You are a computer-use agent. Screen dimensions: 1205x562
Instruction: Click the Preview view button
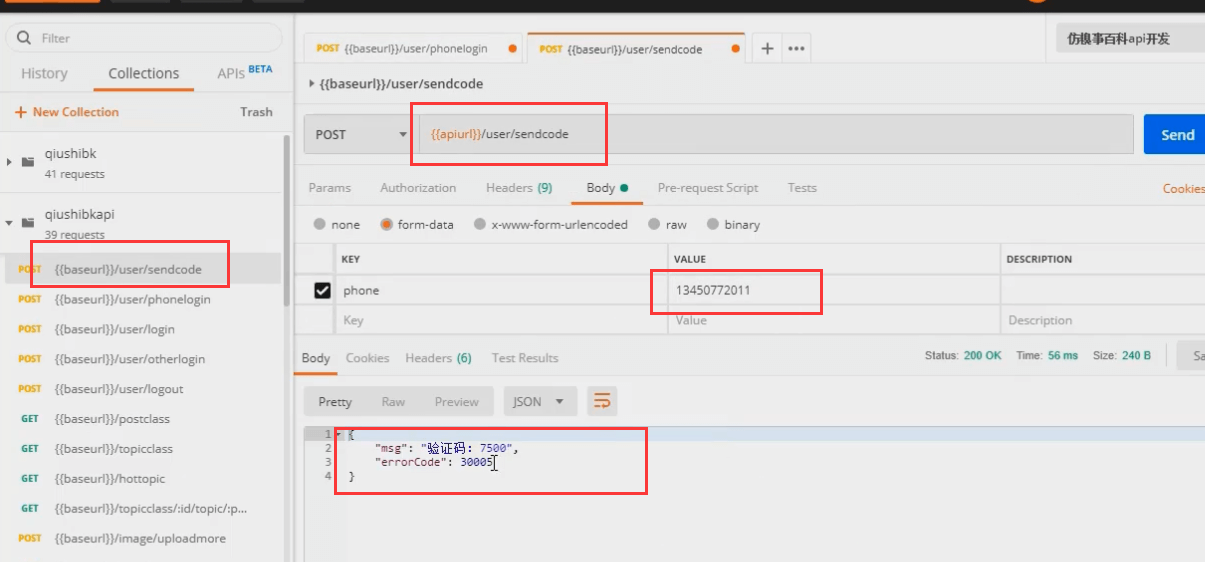456,401
